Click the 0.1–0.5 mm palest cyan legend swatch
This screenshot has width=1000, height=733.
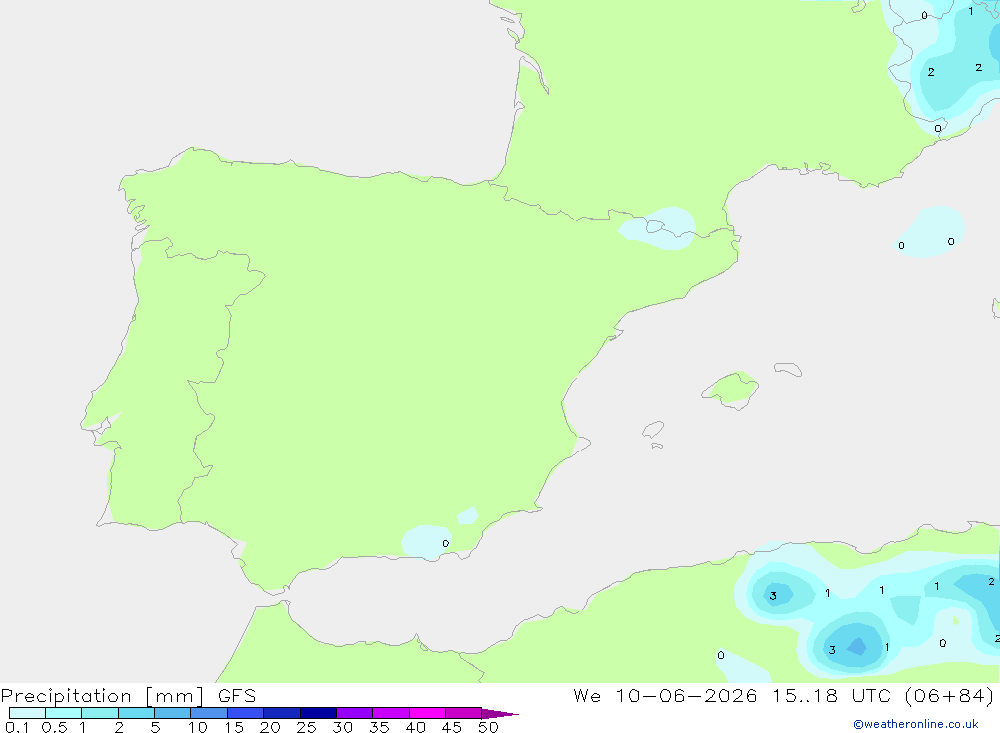27,713
